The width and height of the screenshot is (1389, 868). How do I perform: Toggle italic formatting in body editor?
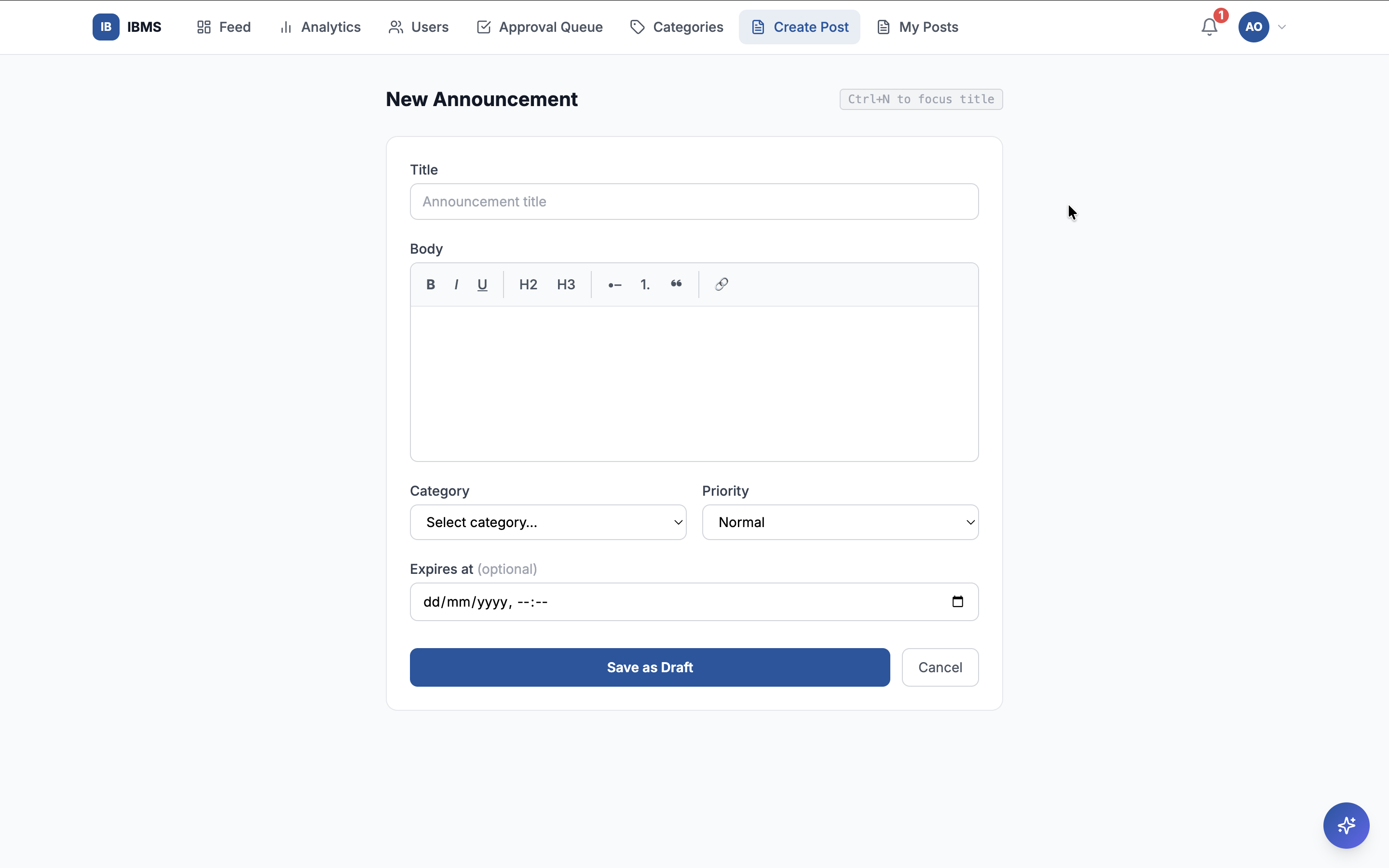coord(456,284)
